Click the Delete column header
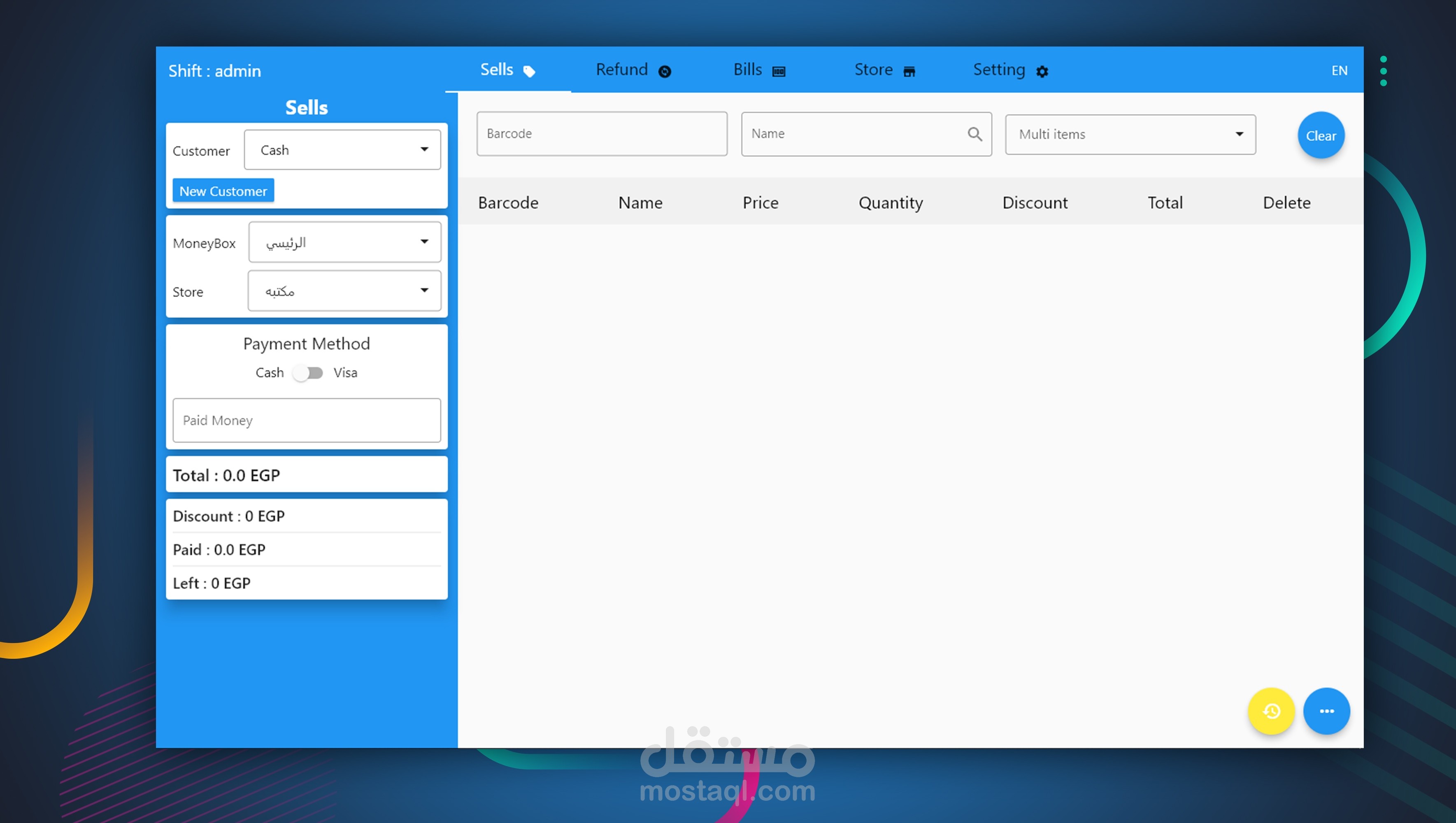The height and width of the screenshot is (823, 1456). (x=1286, y=202)
